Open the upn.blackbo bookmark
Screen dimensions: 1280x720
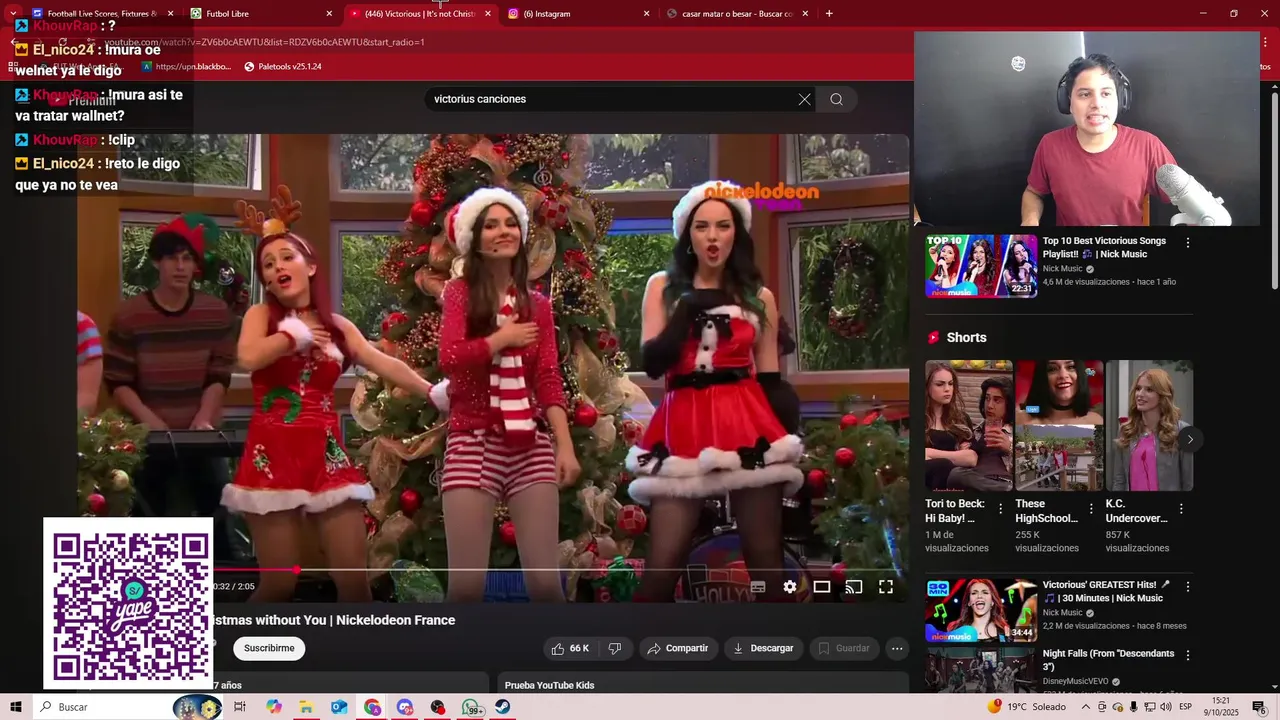pyautogui.click(x=186, y=66)
